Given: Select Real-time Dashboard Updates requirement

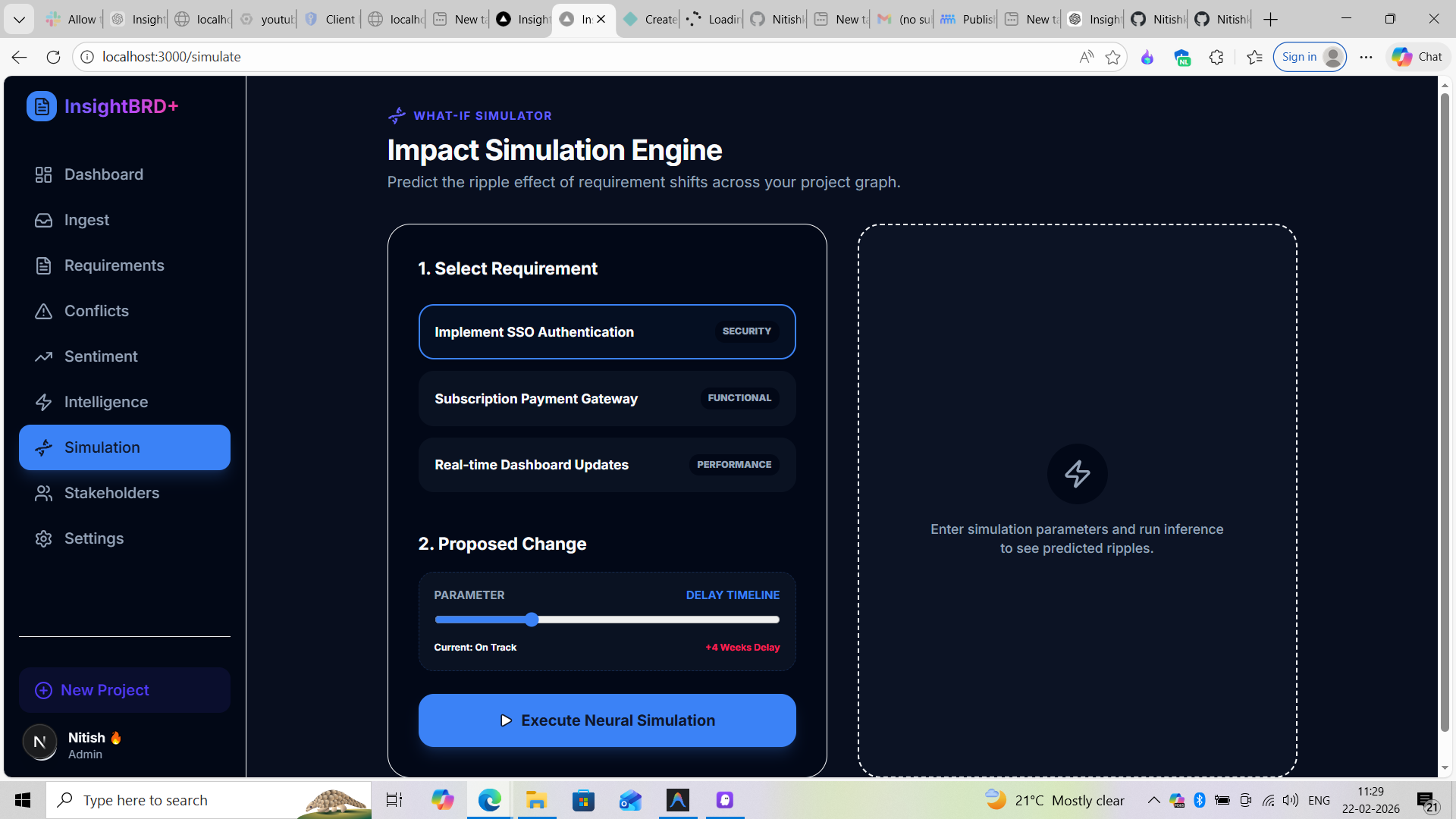Looking at the screenshot, I should pyautogui.click(x=607, y=464).
